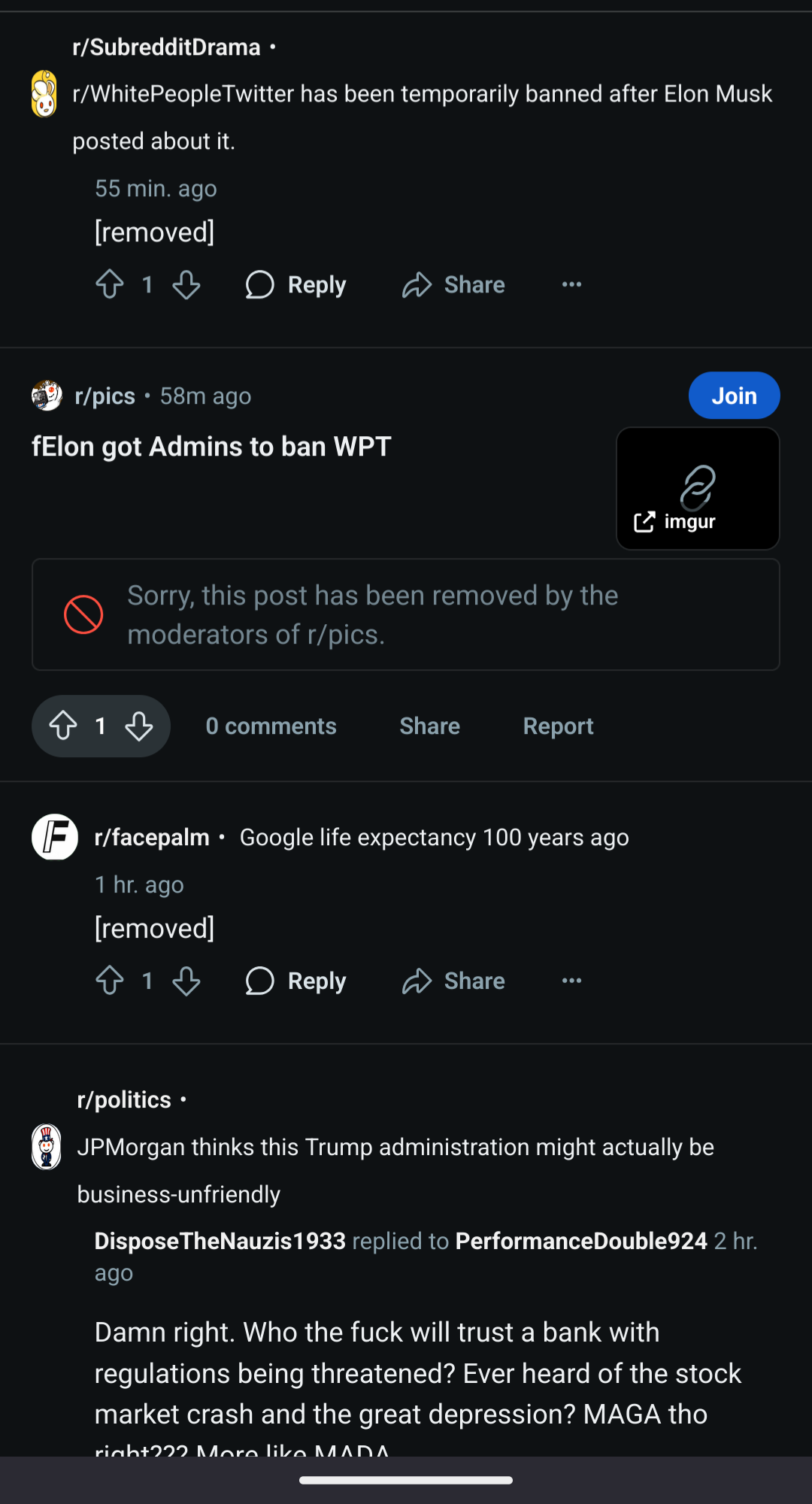This screenshot has width=812, height=1504.
Task: Downvote the r/SubredditDrama removed comment
Action: point(186,284)
